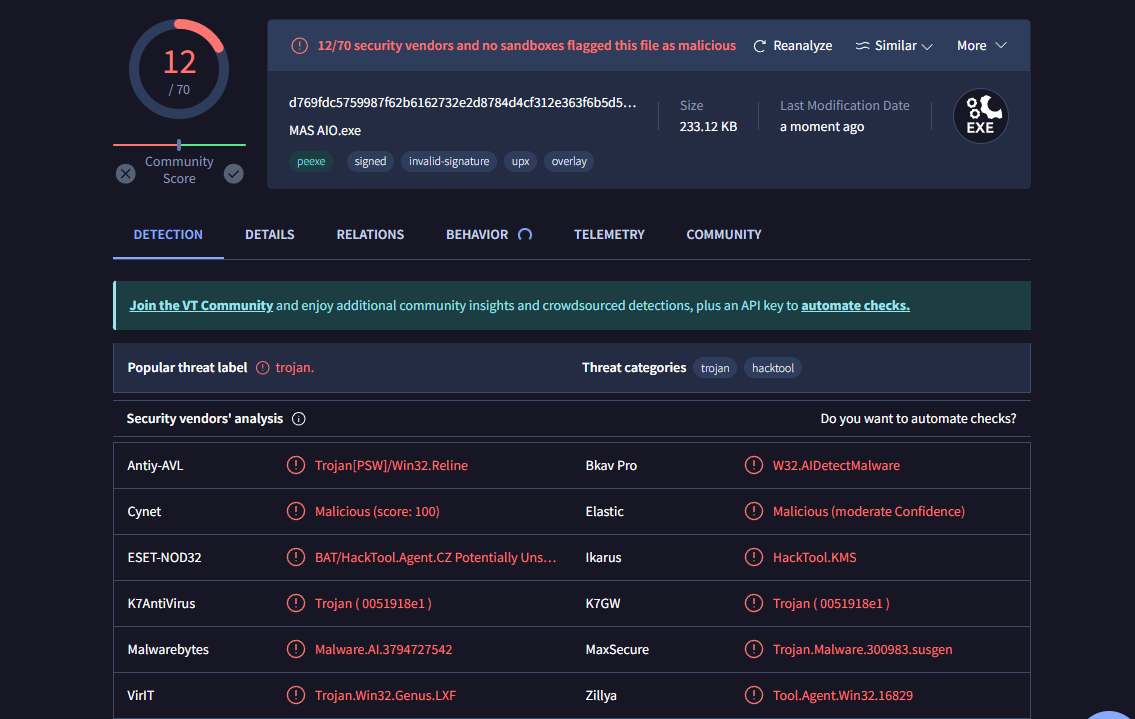Image resolution: width=1135 pixels, height=719 pixels.
Task: Click the peexe tag
Action: (311, 161)
